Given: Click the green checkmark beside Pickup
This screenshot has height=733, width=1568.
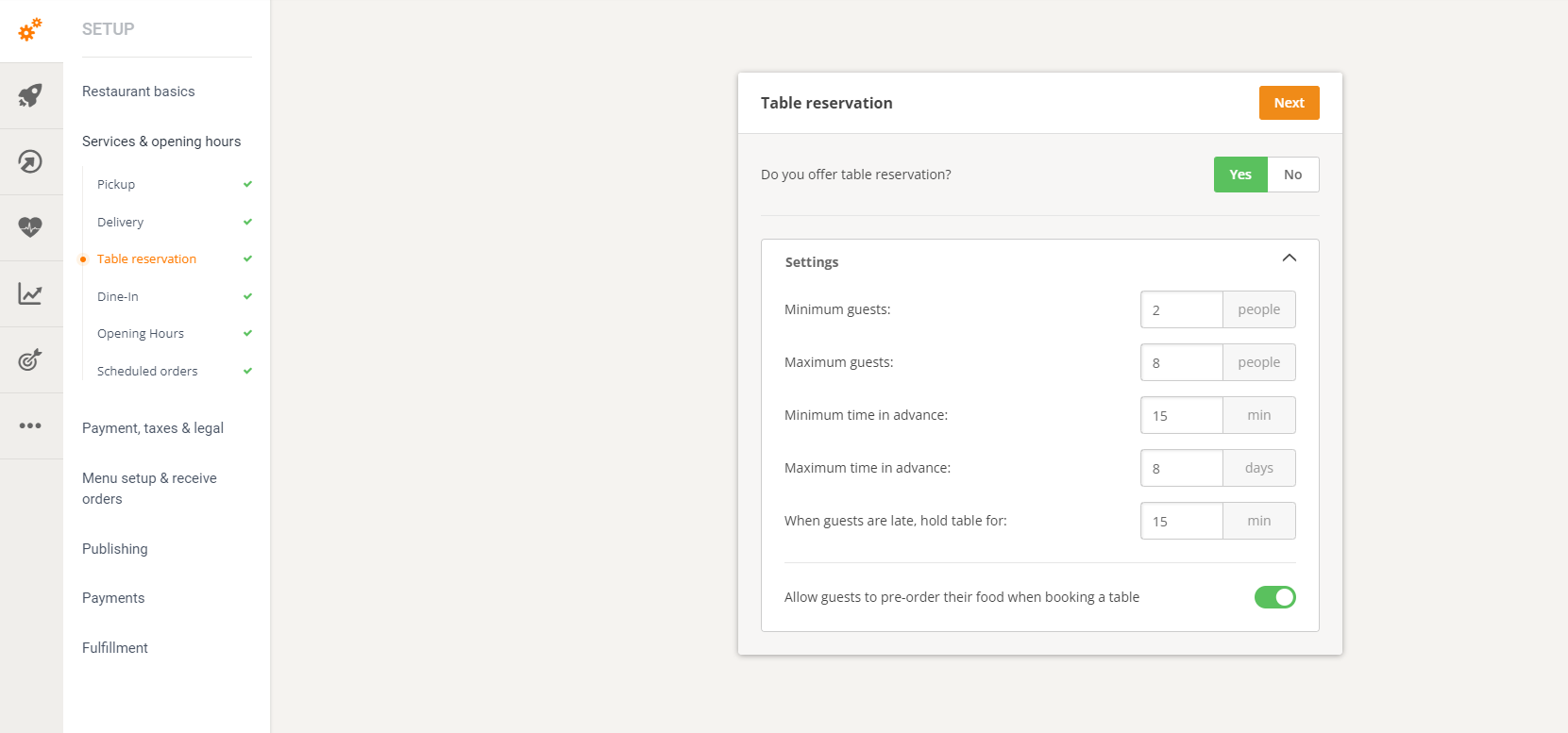Looking at the screenshot, I should [247, 184].
